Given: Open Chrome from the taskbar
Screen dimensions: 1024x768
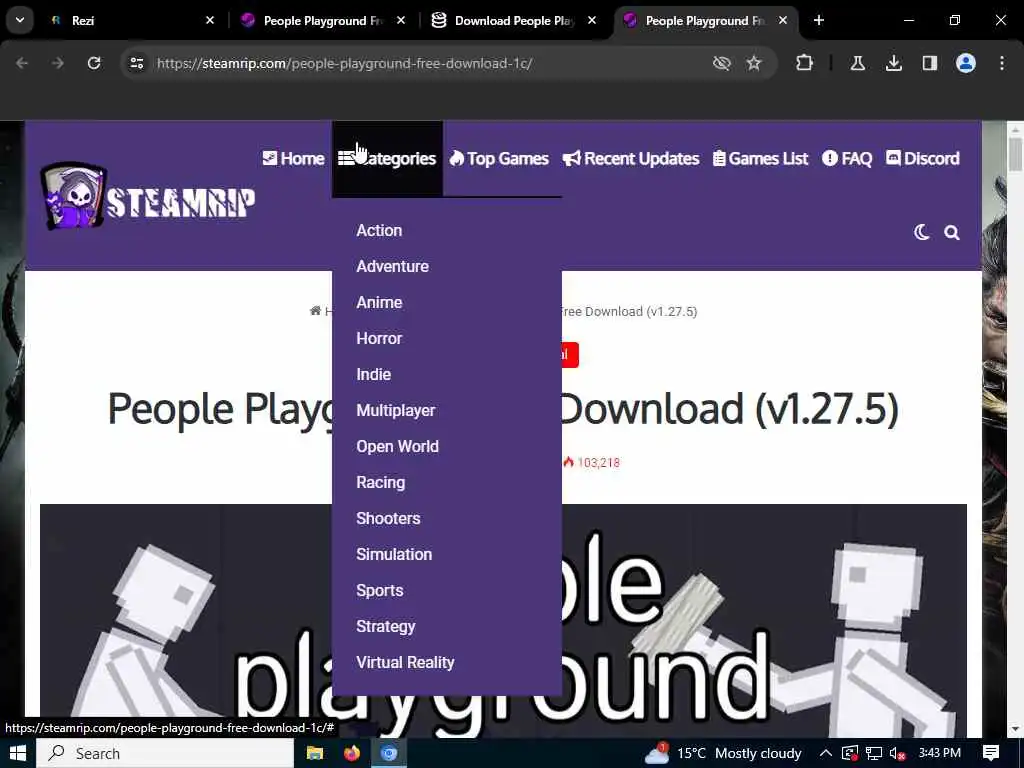Looking at the screenshot, I should (x=389, y=753).
